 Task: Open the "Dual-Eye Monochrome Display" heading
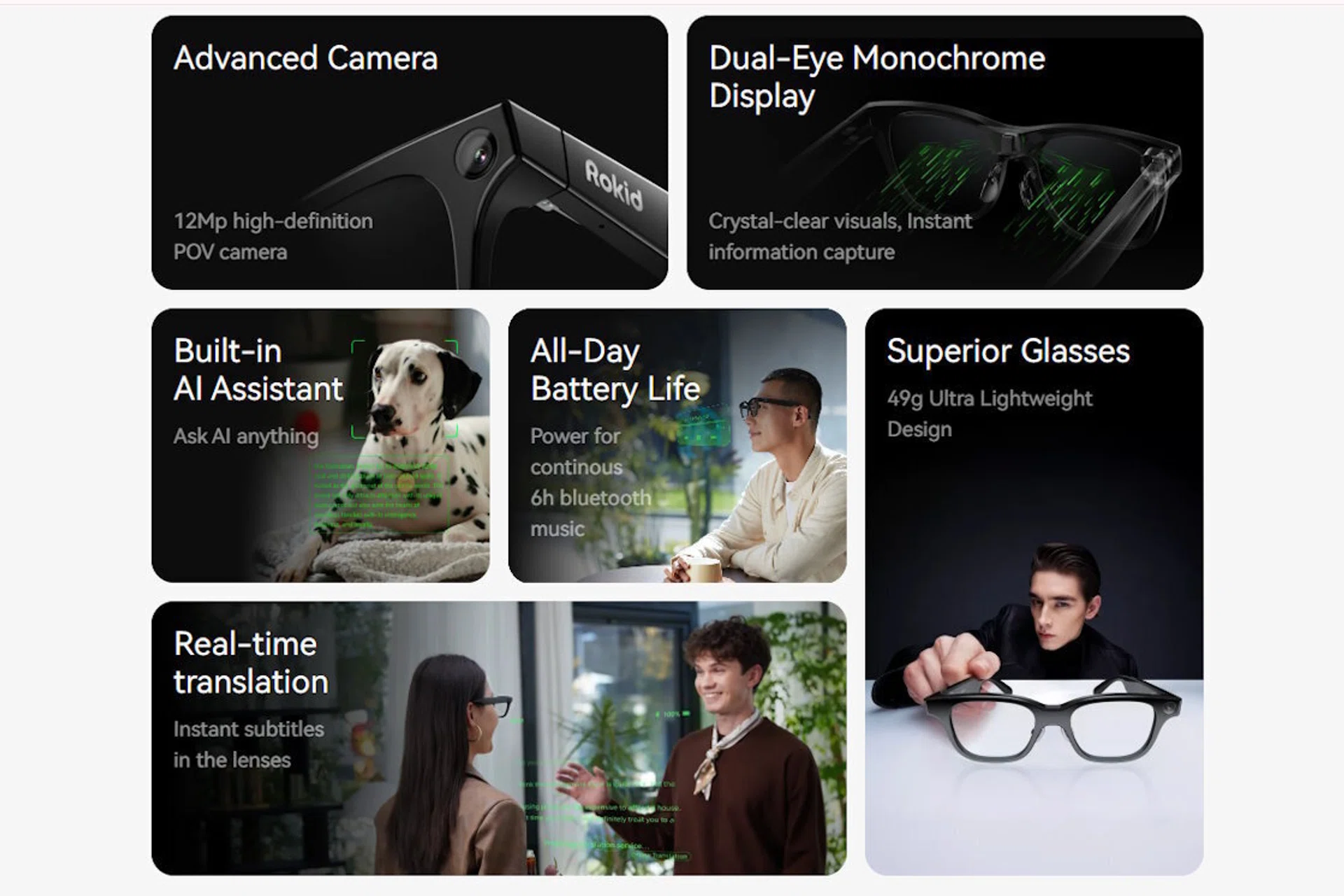click(876, 77)
